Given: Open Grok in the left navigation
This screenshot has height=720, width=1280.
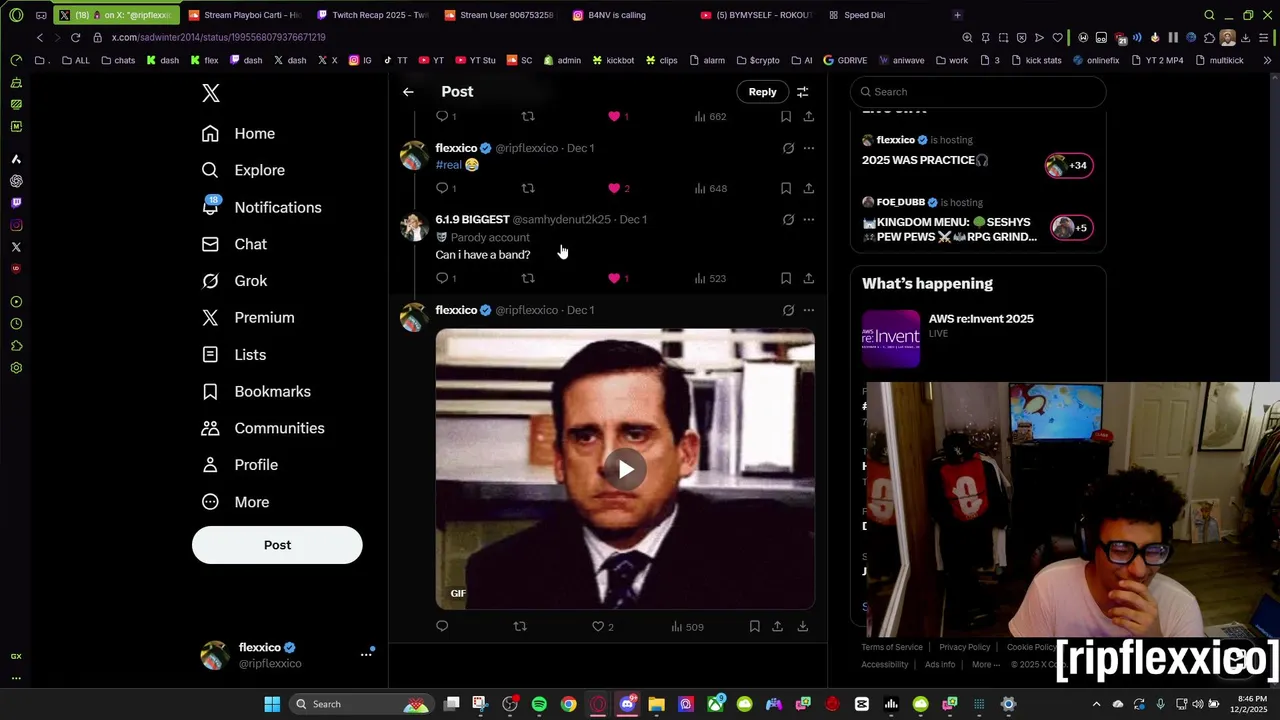Looking at the screenshot, I should [x=234, y=281].
